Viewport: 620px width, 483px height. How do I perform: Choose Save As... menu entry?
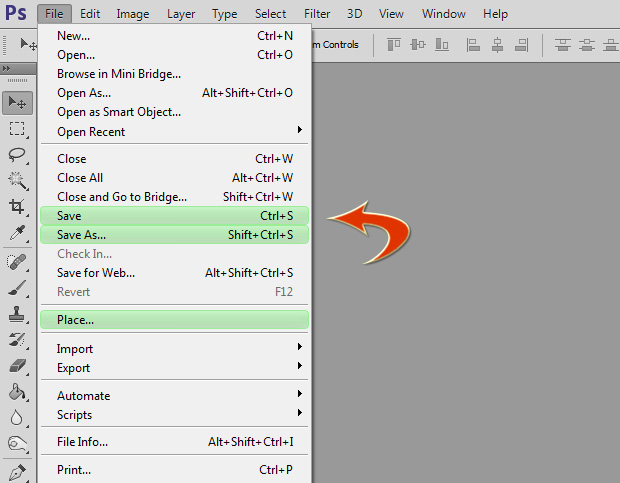pos(174,235)
